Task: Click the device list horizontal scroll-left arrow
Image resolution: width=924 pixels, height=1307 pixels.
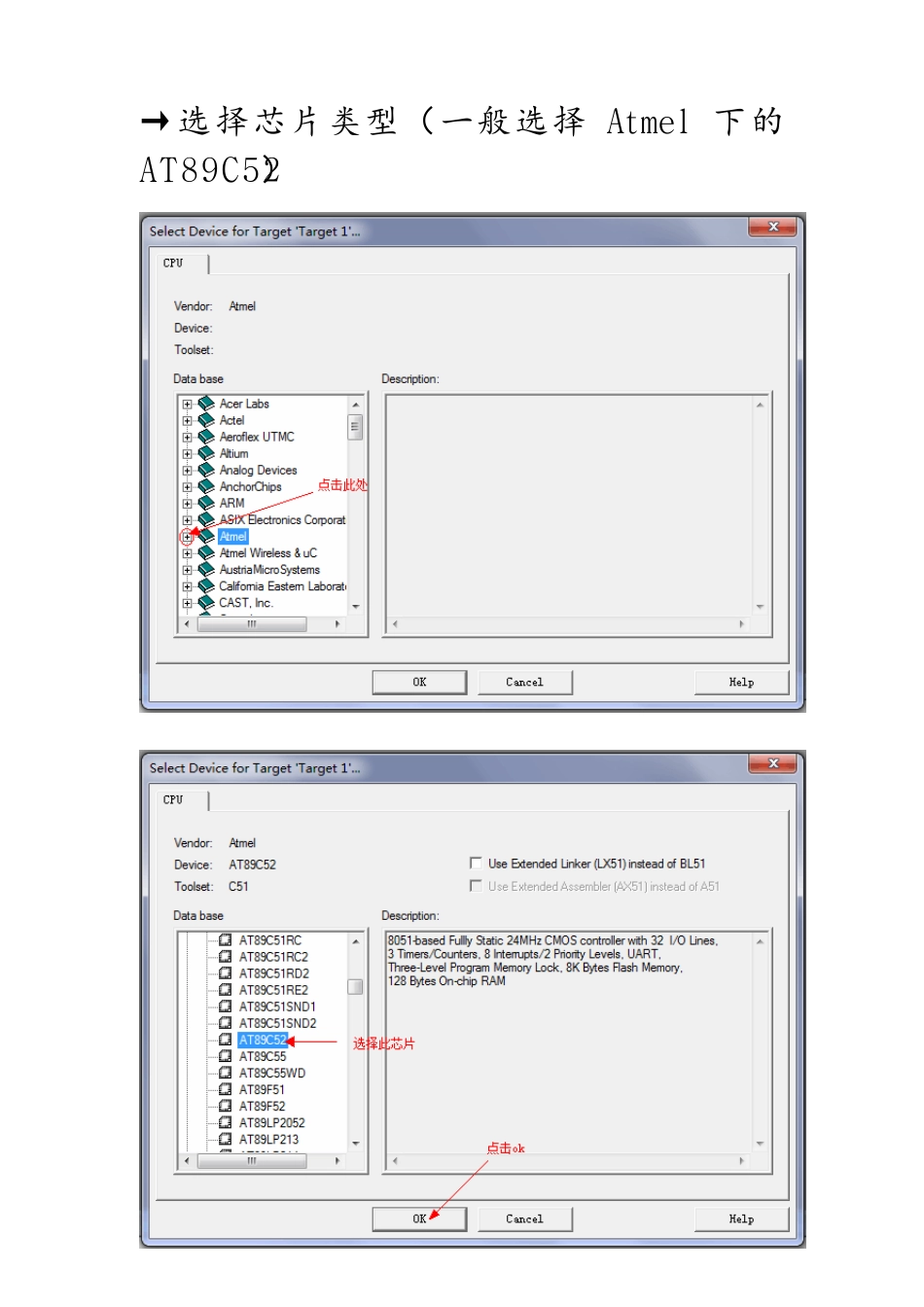Action: (x=187, y=1161)
